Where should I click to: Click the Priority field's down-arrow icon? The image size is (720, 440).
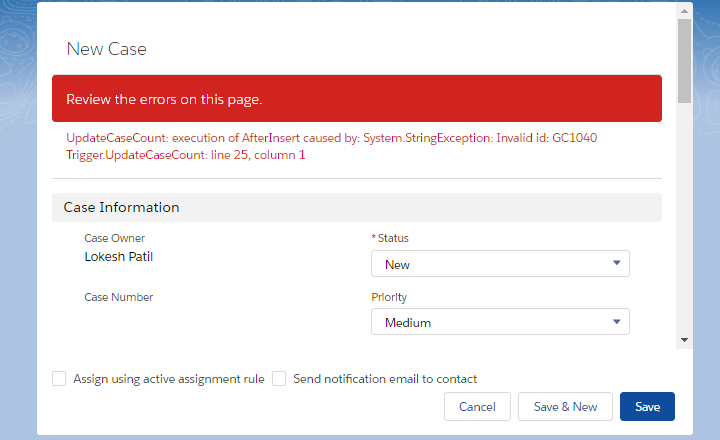[x=617, y=322]
